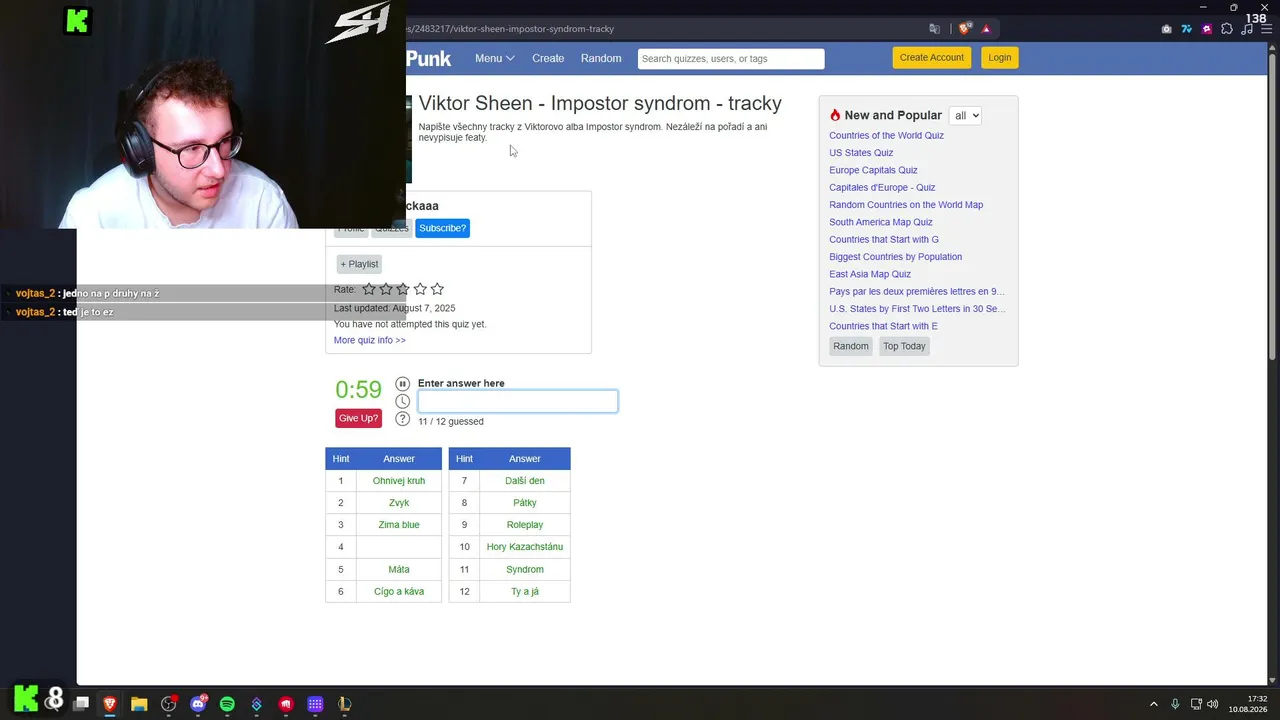Viewport: 1280px width, 720px height.
Task: Click the Create Account button
Action: 932,57
